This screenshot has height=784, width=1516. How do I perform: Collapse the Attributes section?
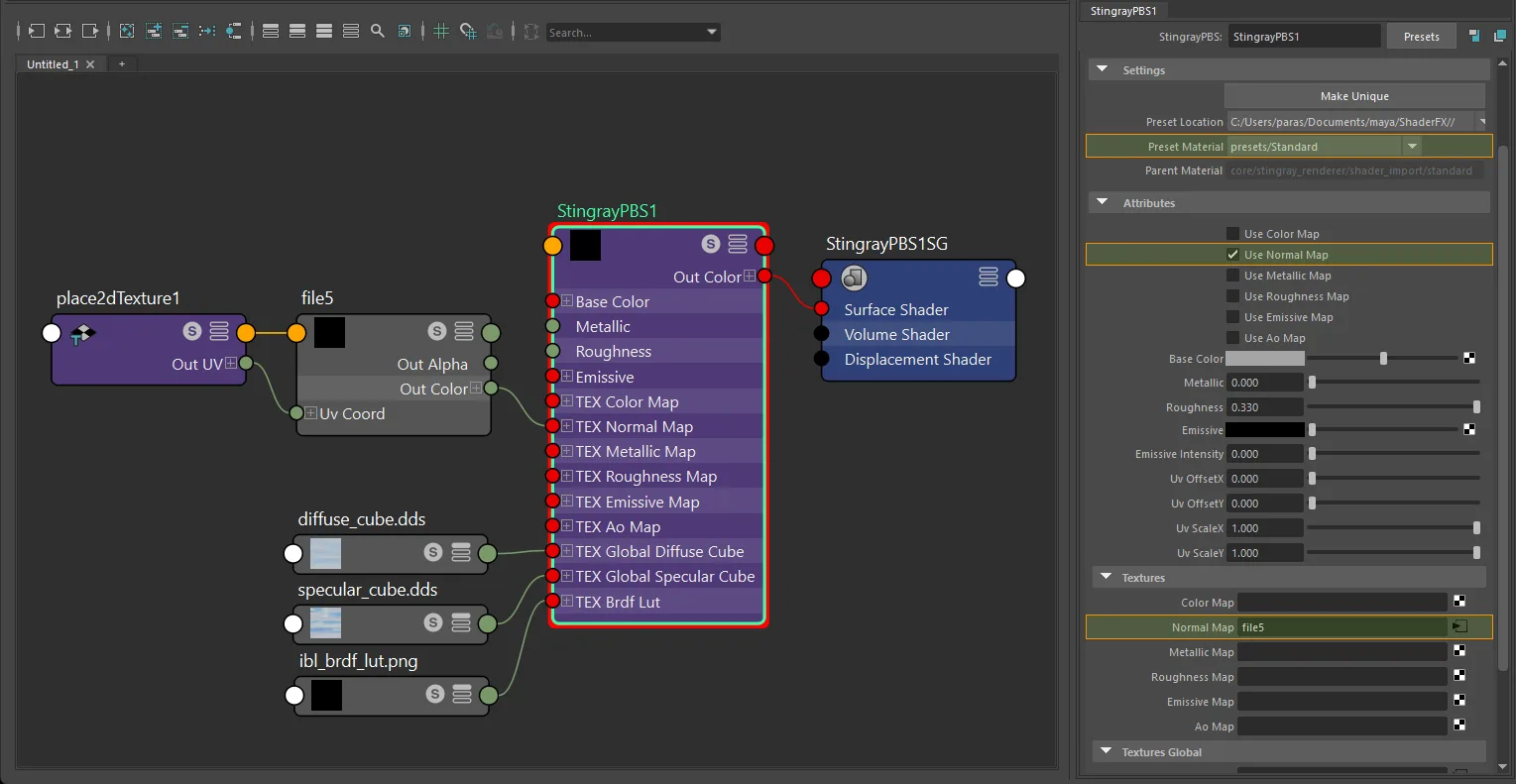tap(1103, 202)
